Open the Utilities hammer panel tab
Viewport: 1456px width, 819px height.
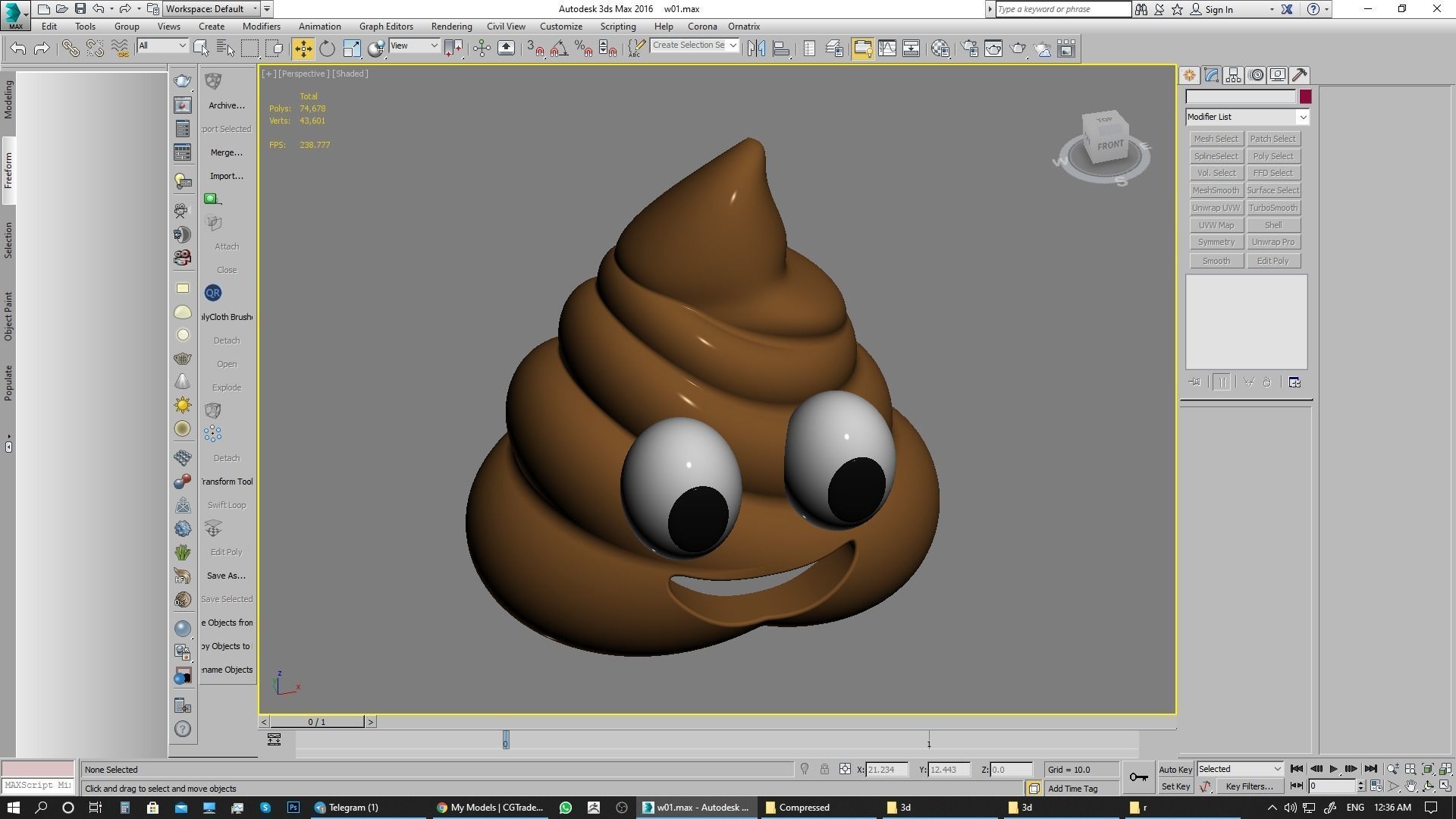1300,75
